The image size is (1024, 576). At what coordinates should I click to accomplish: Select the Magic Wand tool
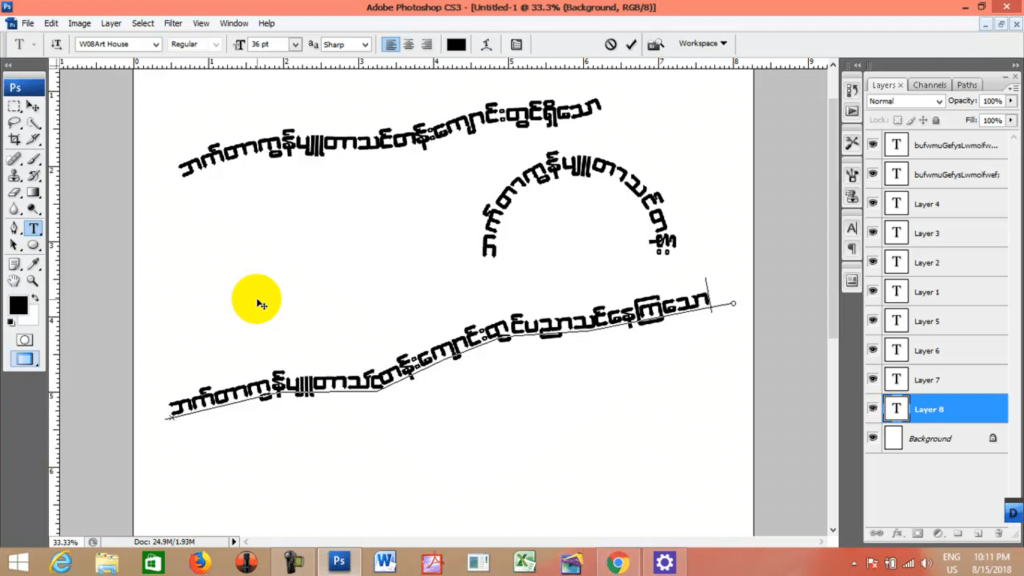click(x=33, y=123)
